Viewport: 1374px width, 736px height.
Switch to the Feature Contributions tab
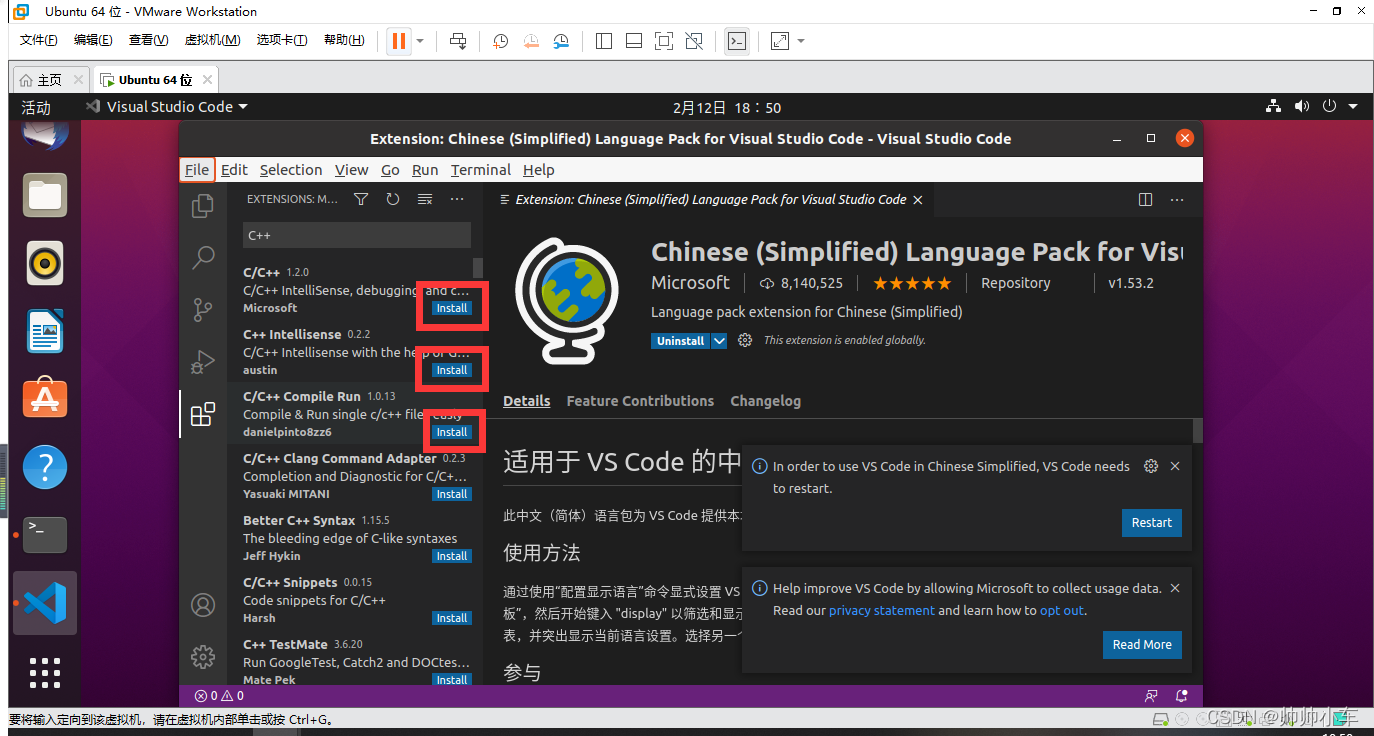tap(640, 401)
